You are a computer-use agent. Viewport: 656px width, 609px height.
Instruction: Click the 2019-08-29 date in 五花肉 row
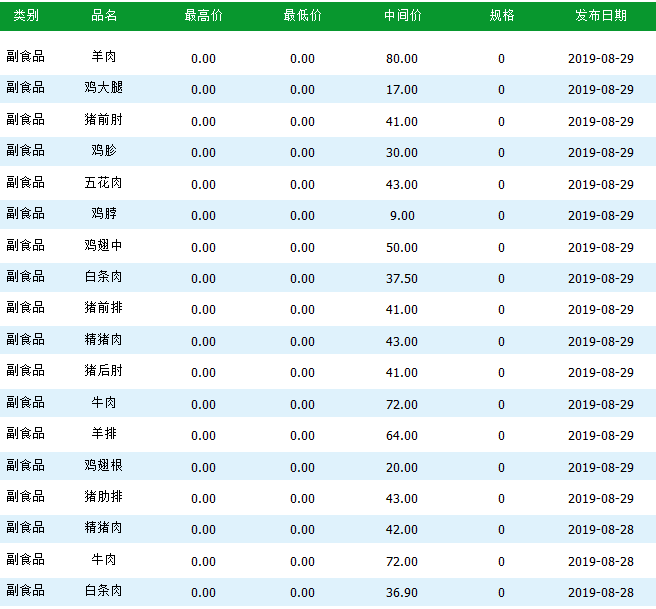pos(601,184)
